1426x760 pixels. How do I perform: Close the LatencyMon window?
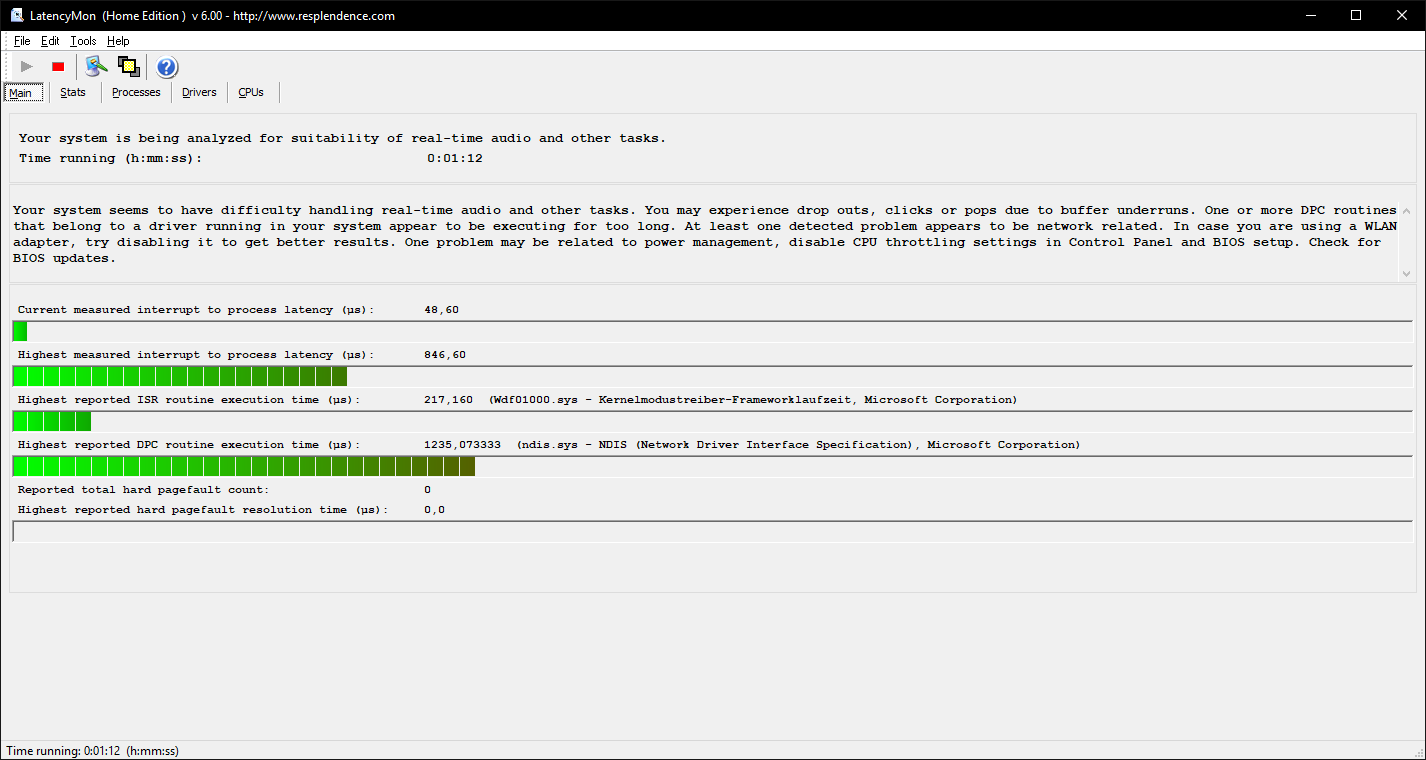pyautogui.click(x=1403, y=15)
